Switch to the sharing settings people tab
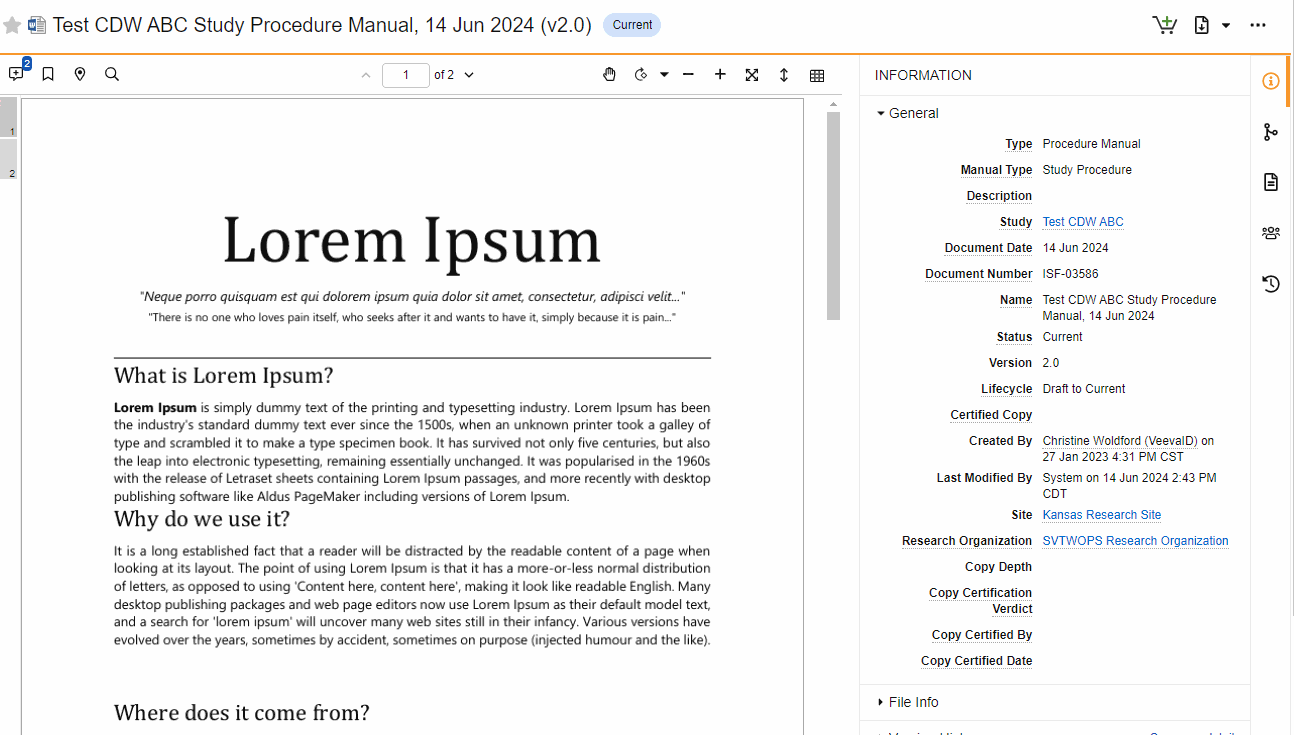The height and width of the screenshot is (735, 1294). click(1270, 233)
